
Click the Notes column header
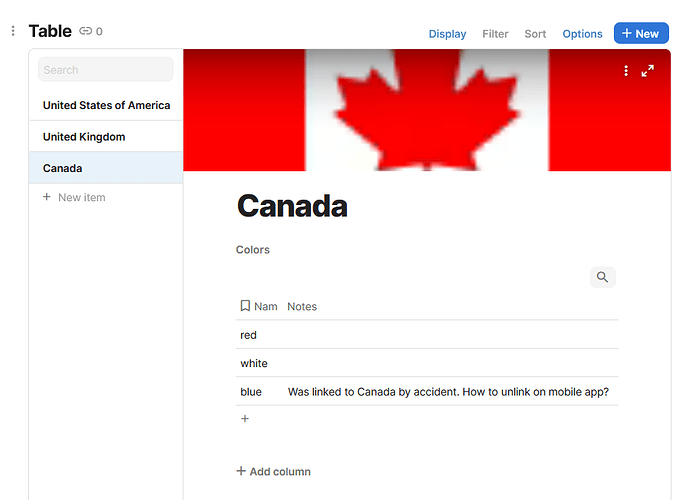[302, 307]
